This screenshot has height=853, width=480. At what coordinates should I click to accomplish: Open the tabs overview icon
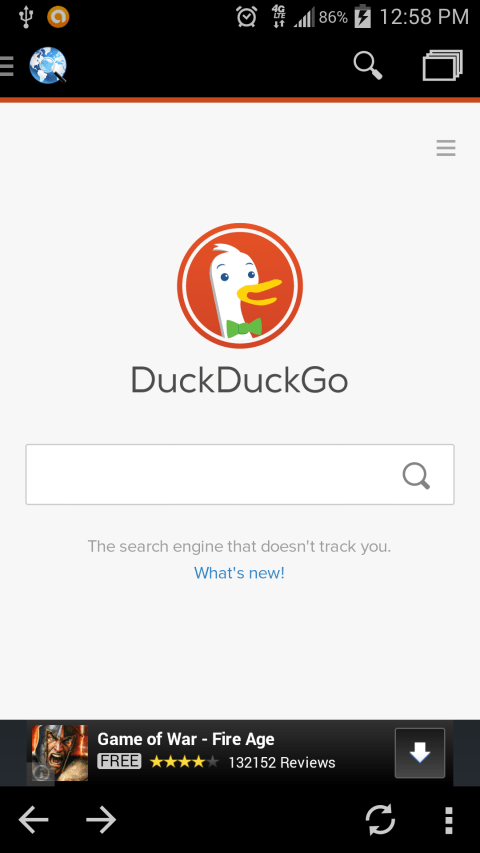(442, 65)
